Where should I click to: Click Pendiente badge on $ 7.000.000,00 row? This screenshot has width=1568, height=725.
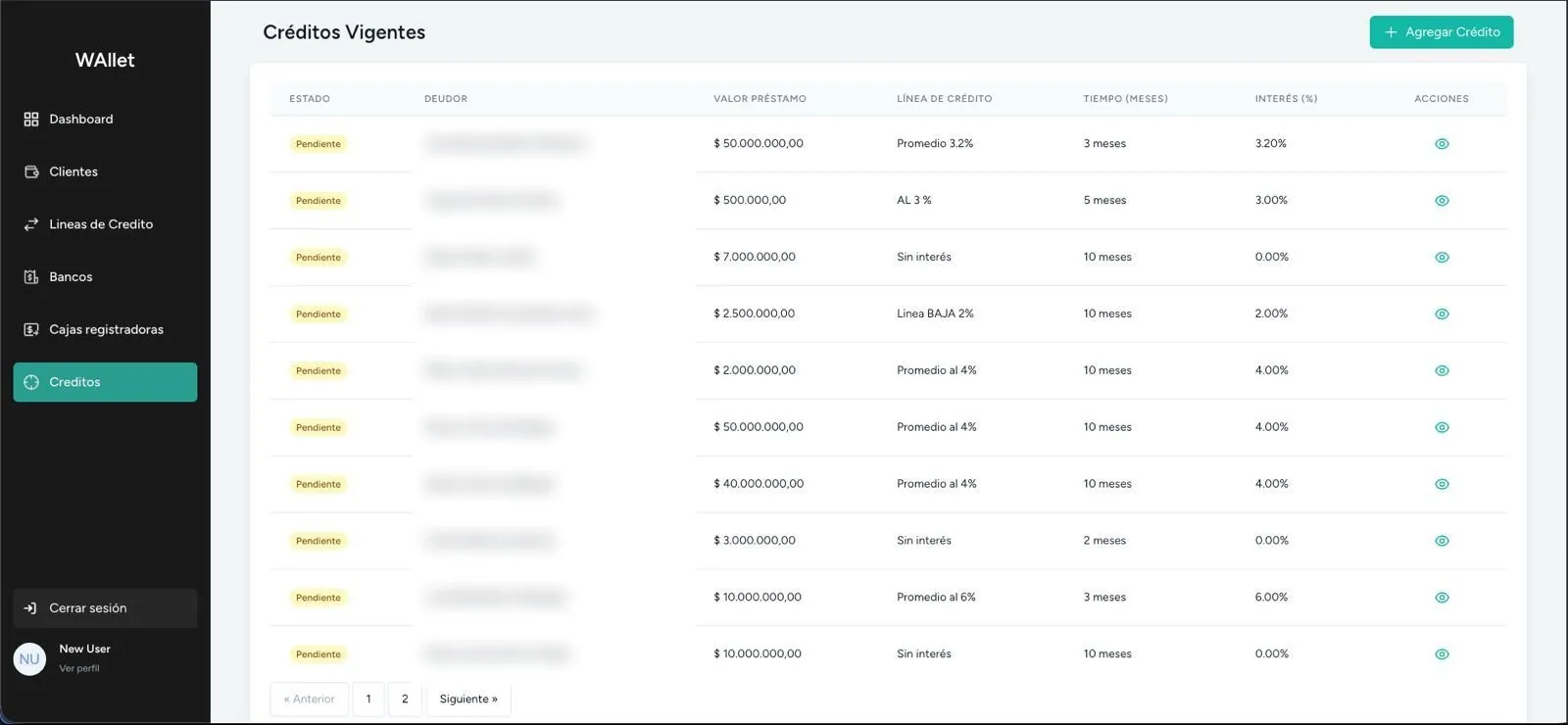(318, 258)
